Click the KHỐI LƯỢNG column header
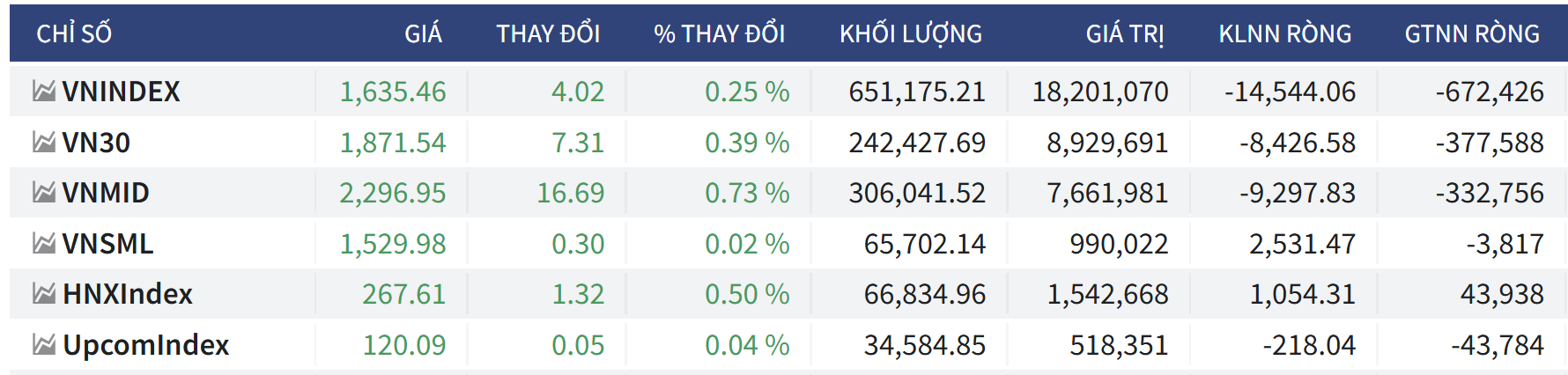This screenshot has height=375, width=1568. (910, 34)
